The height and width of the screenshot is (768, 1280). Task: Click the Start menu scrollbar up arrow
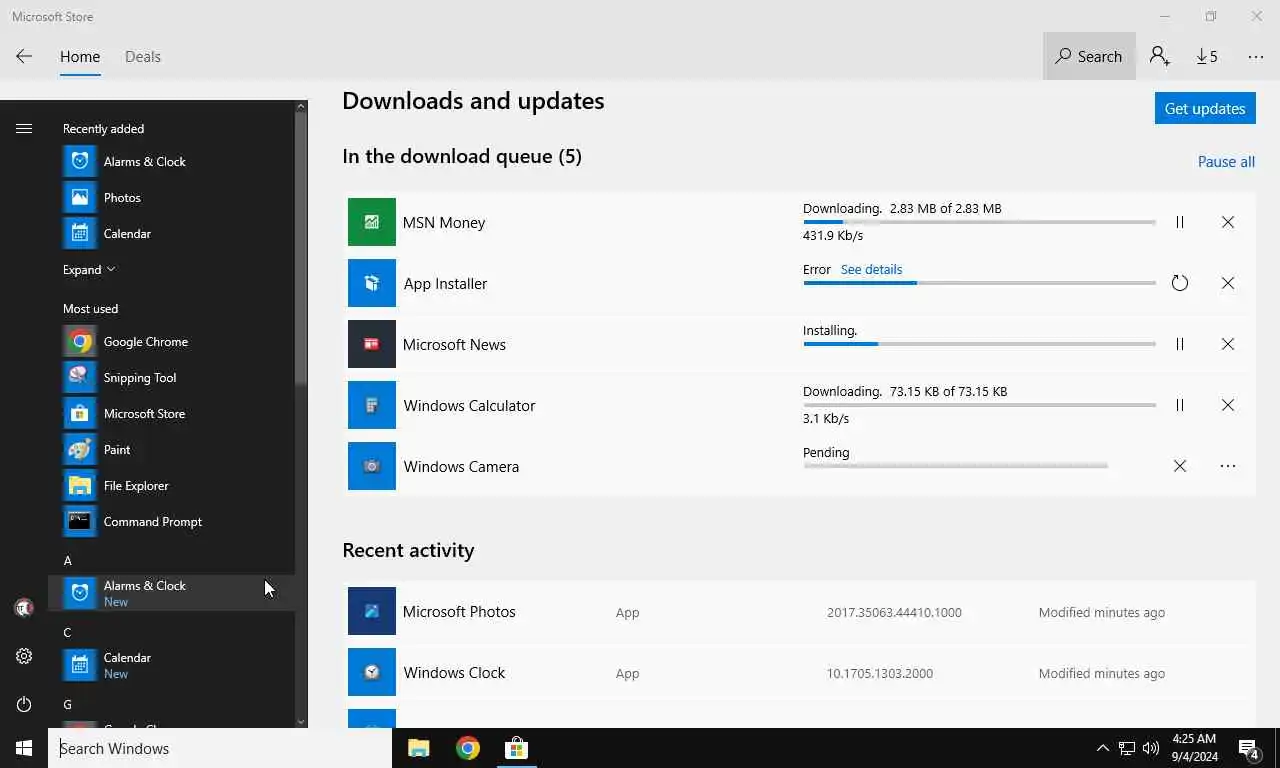click(301, 106)
